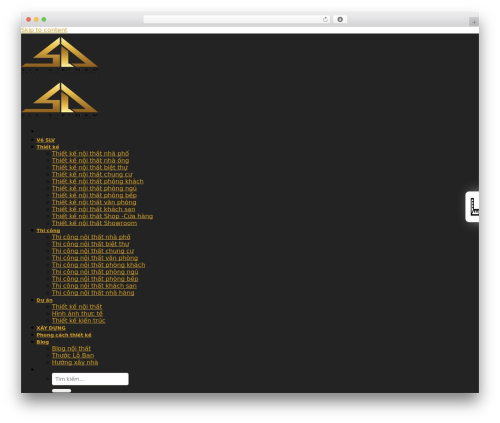The height and width of the screenshot is (423, 500).
Task: Open Thi công nội thất nhà phố
Action: pyautogui.click(x=91, y=237)
